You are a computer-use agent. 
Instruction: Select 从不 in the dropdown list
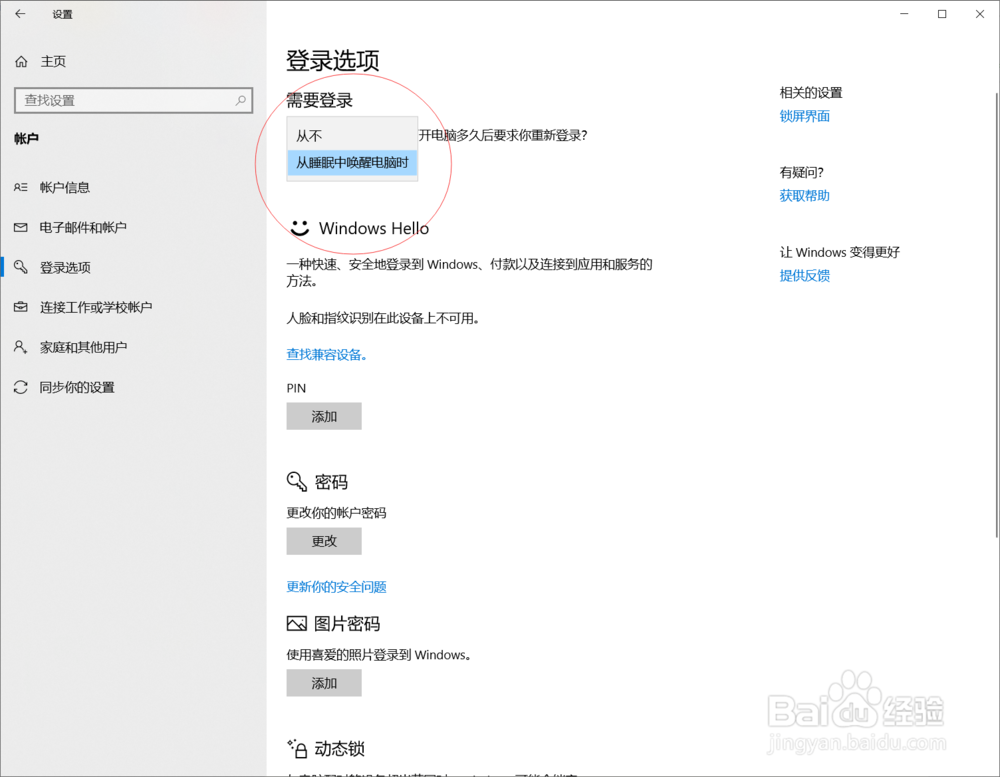pos(352,136)
